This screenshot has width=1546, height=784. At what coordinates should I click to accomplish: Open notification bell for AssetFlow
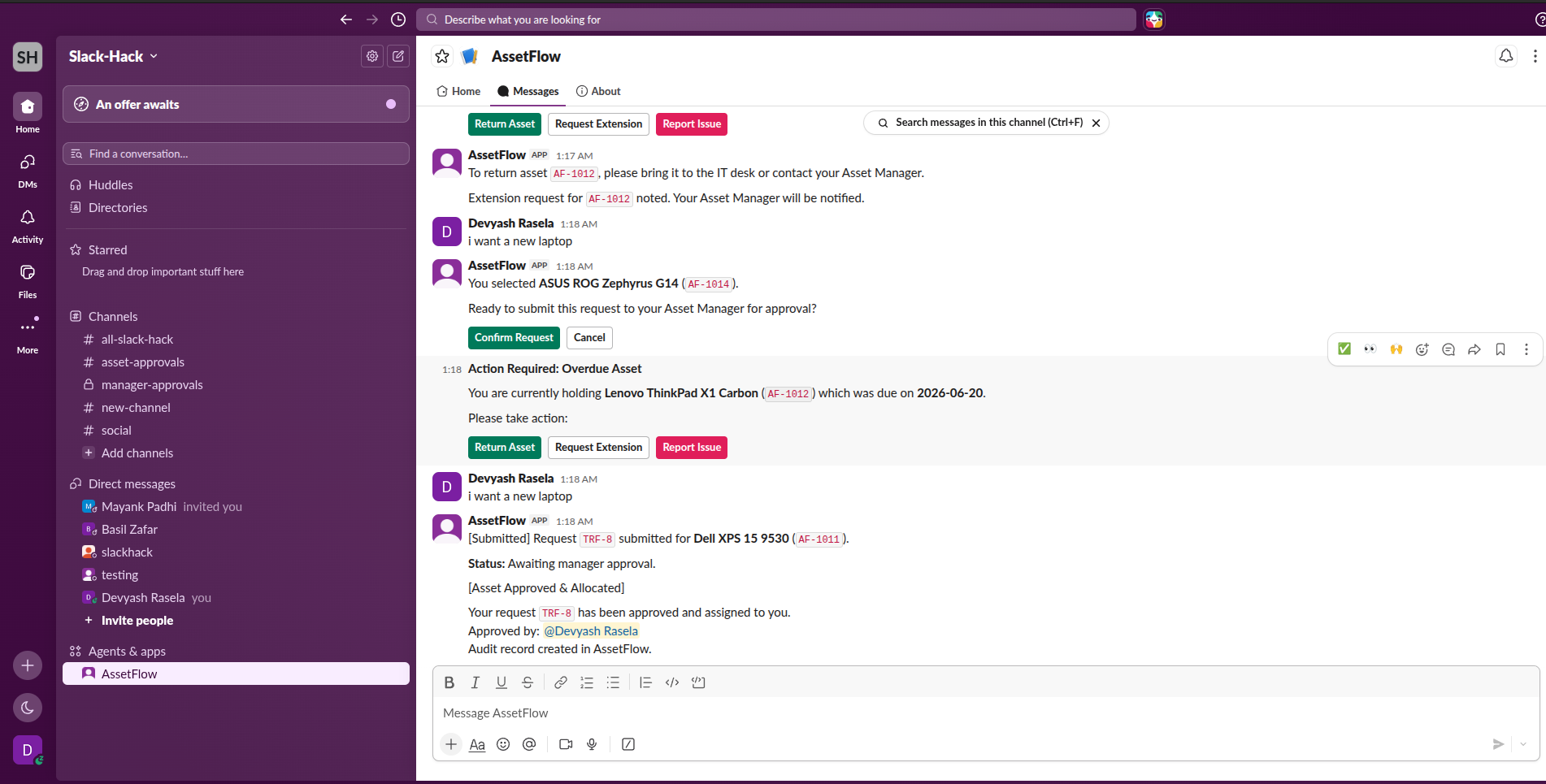(x=1506, y=56)
